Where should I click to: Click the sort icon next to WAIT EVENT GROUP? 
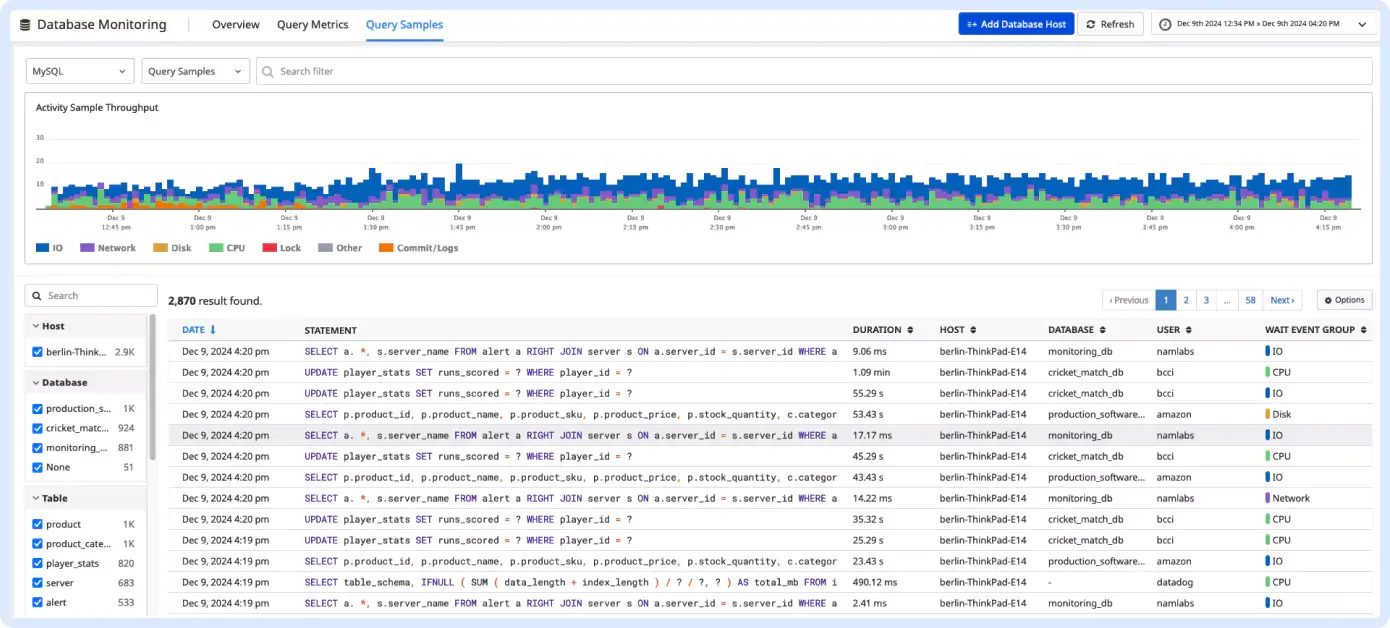pyautogui.click(x=1363, y=330)
